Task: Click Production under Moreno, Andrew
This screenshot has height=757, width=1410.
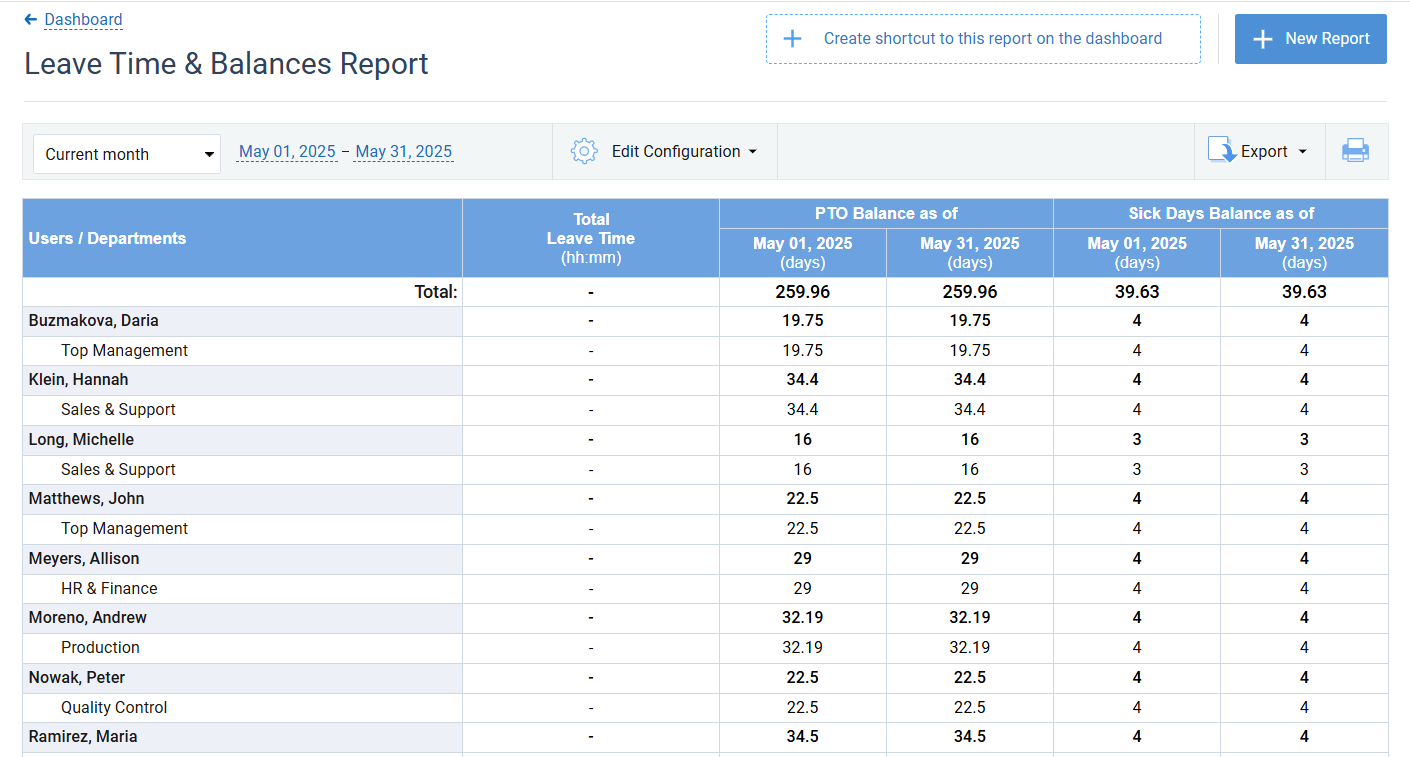Action: pyautogui.click(x=100, y=648)
